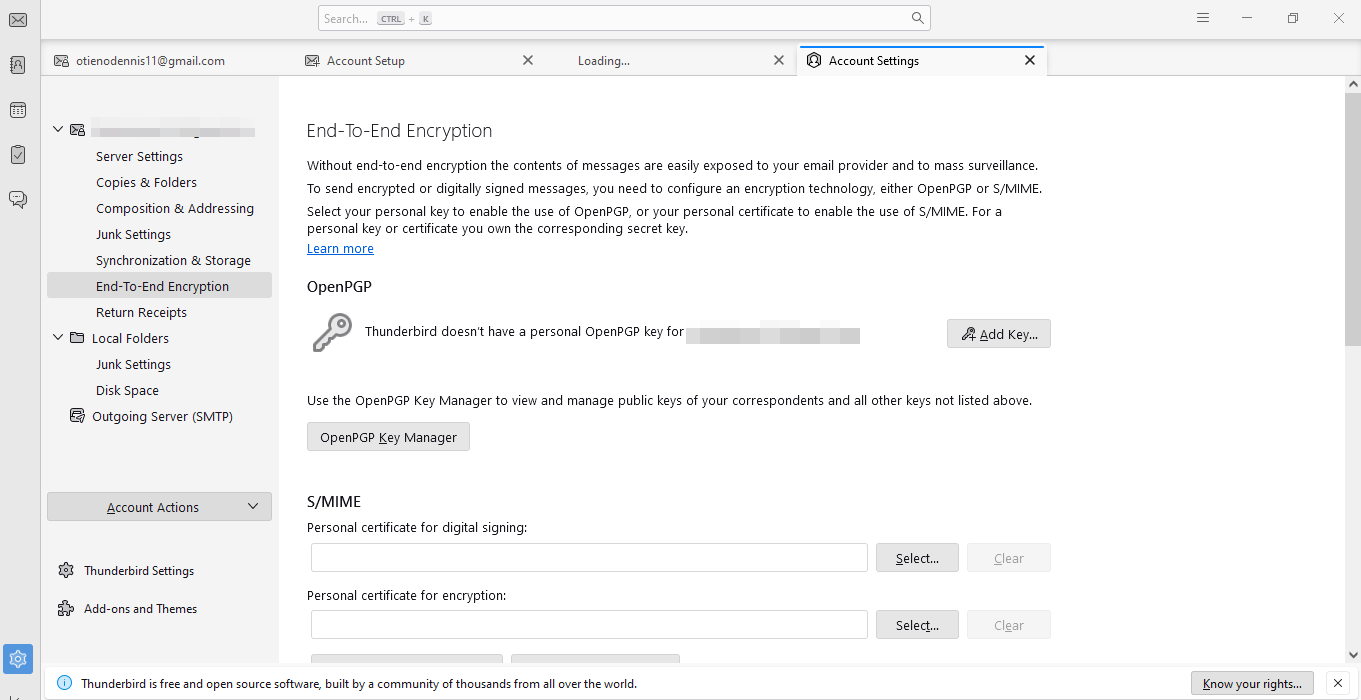This screenshot has width=1361, height=700.
Task: Open the Chat space icon
Action: click(x=18, y=199)
